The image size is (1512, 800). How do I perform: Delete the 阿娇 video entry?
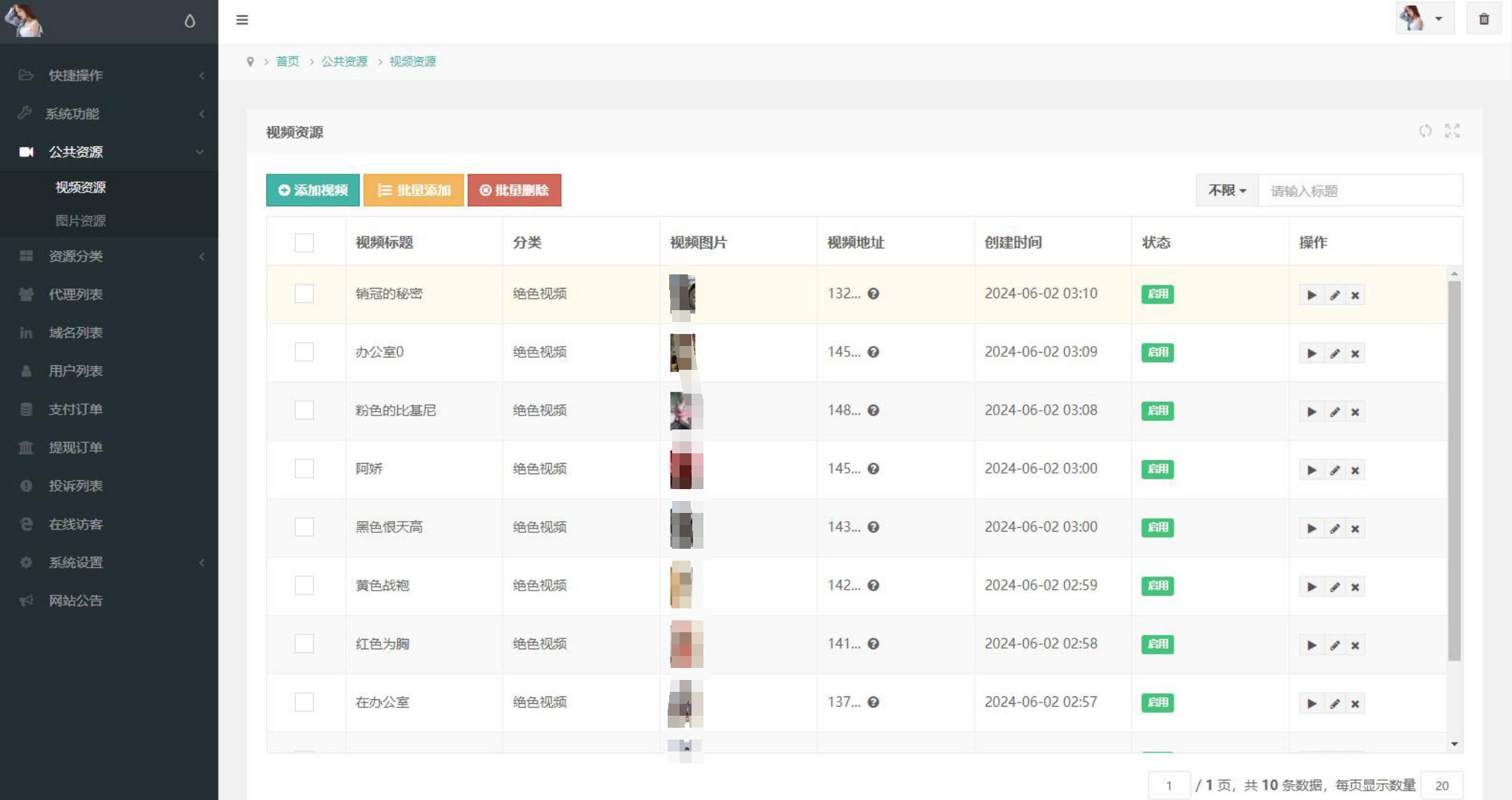[1356, 470]
